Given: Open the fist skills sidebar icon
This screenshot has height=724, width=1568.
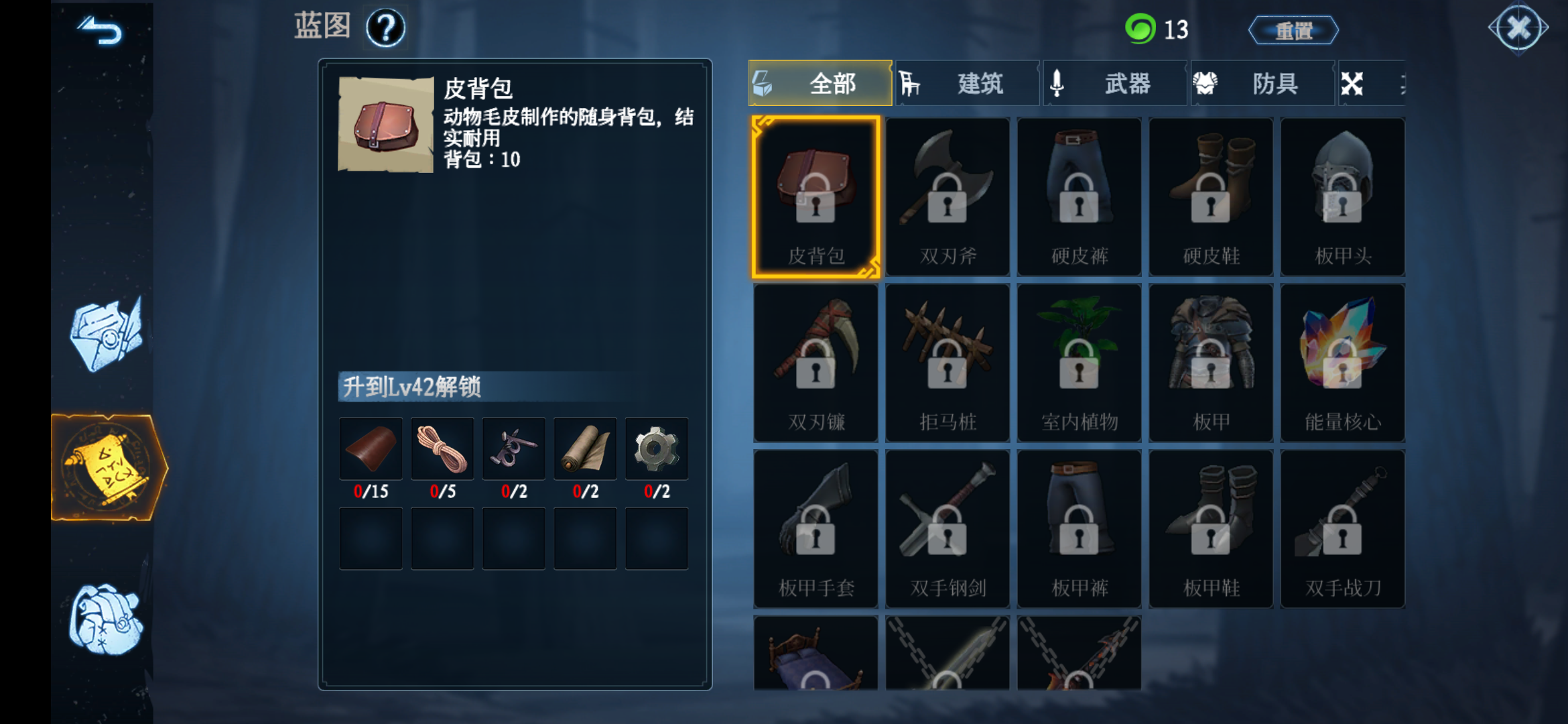Looking at the screenshot, I should click(106, 619).
